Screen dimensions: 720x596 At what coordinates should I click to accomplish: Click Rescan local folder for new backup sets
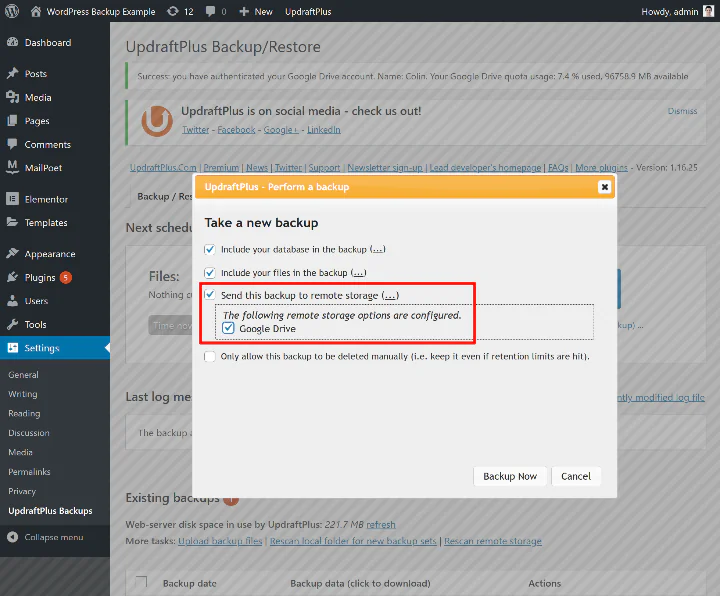[x=353, y=541]
